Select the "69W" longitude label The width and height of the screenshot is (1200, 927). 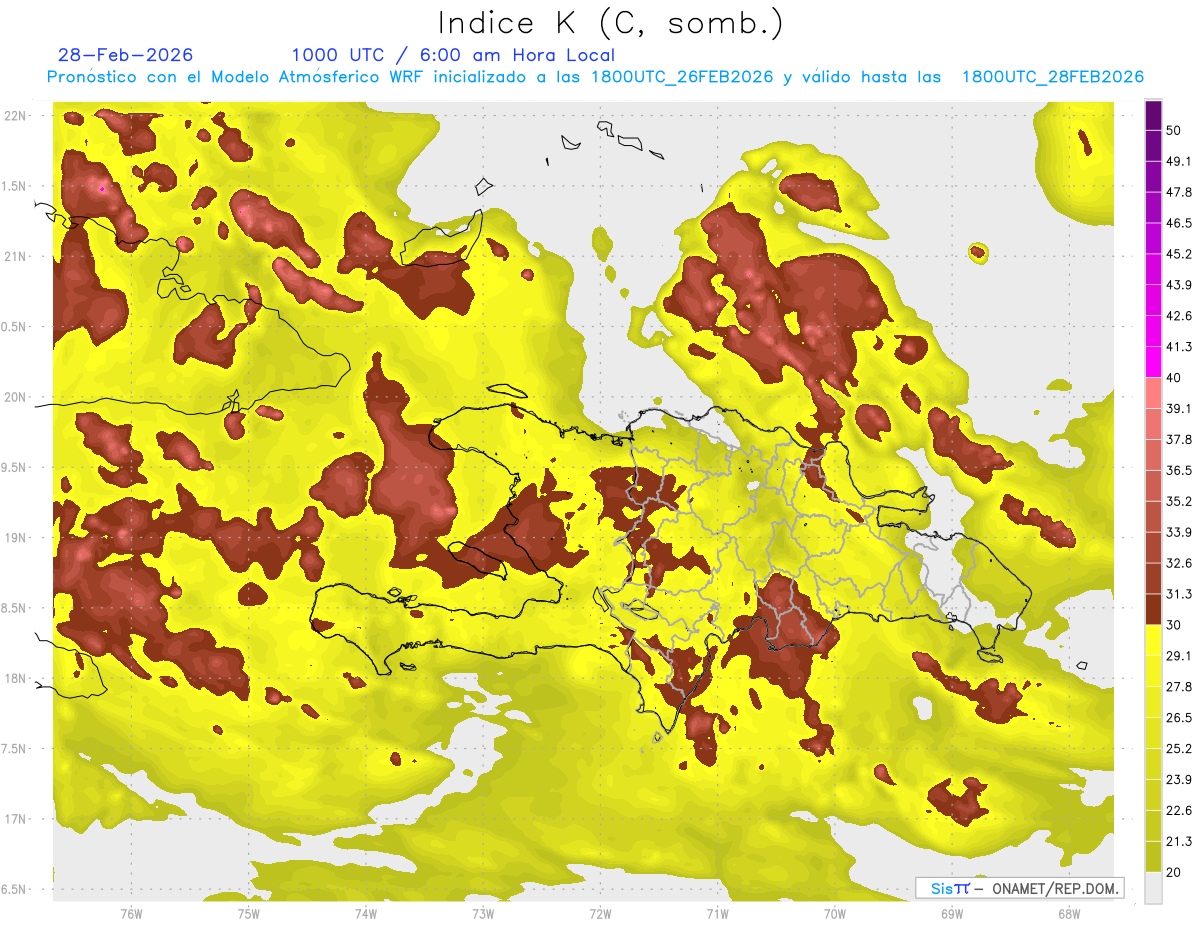[x=951, y=914]
